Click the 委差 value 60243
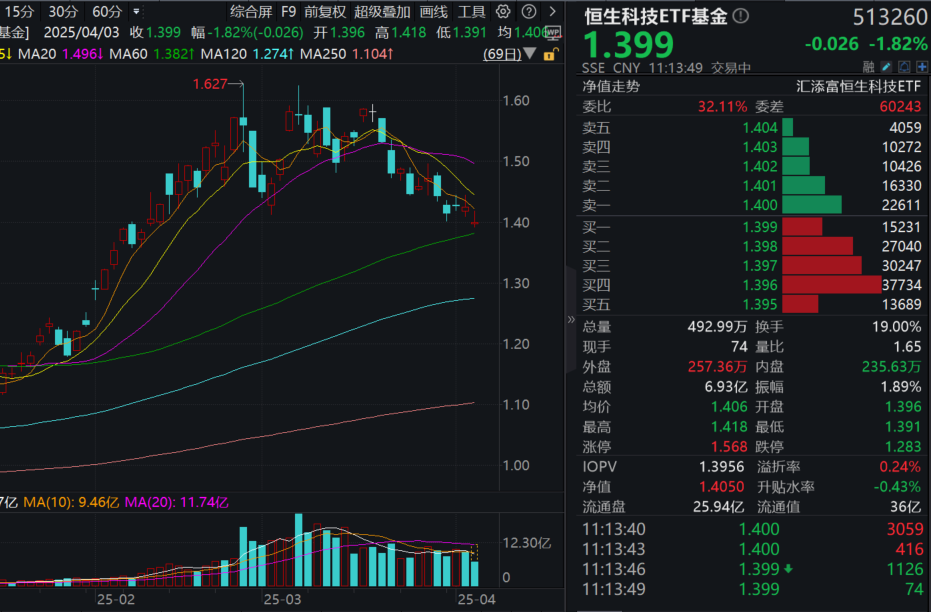 (x=900, y=107)
